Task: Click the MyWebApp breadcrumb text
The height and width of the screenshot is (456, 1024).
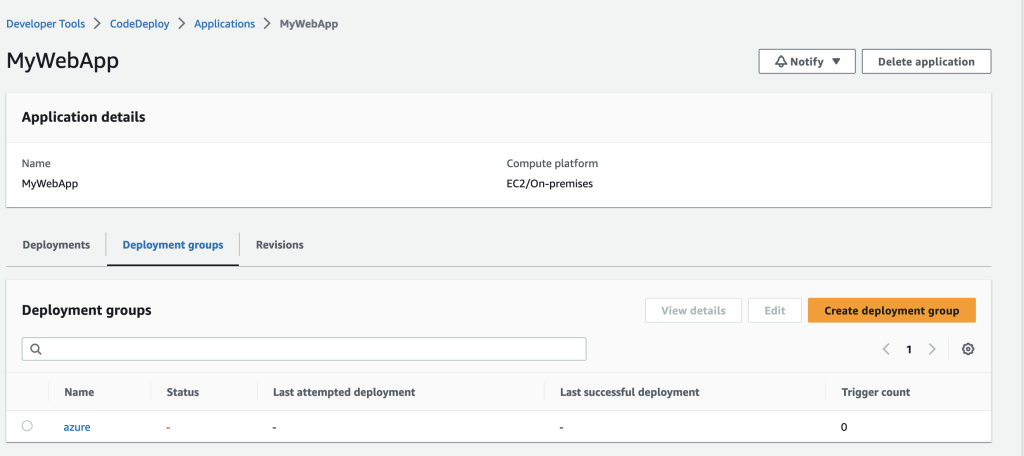Action: [309, 24]
